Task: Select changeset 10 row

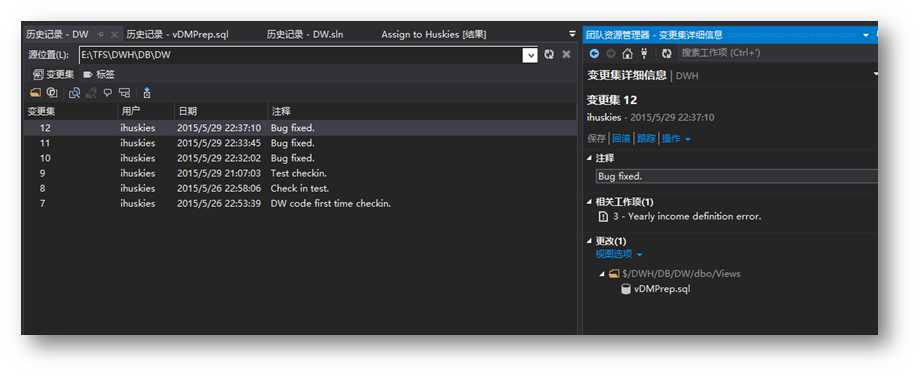Action: point(300,158)
